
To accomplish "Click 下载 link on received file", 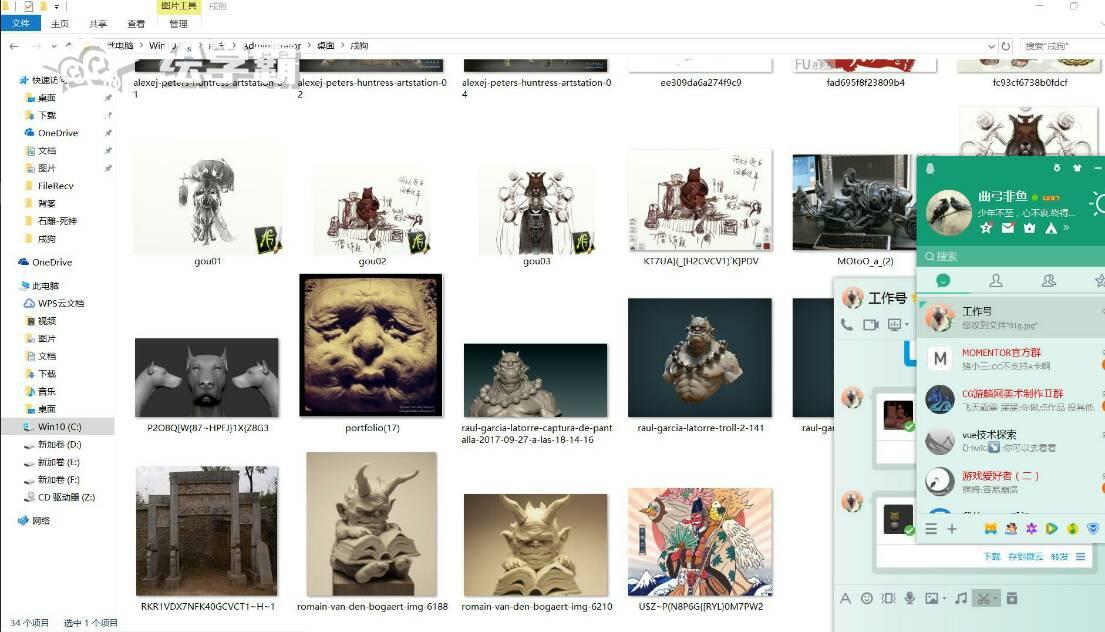I will pos(992,557).
